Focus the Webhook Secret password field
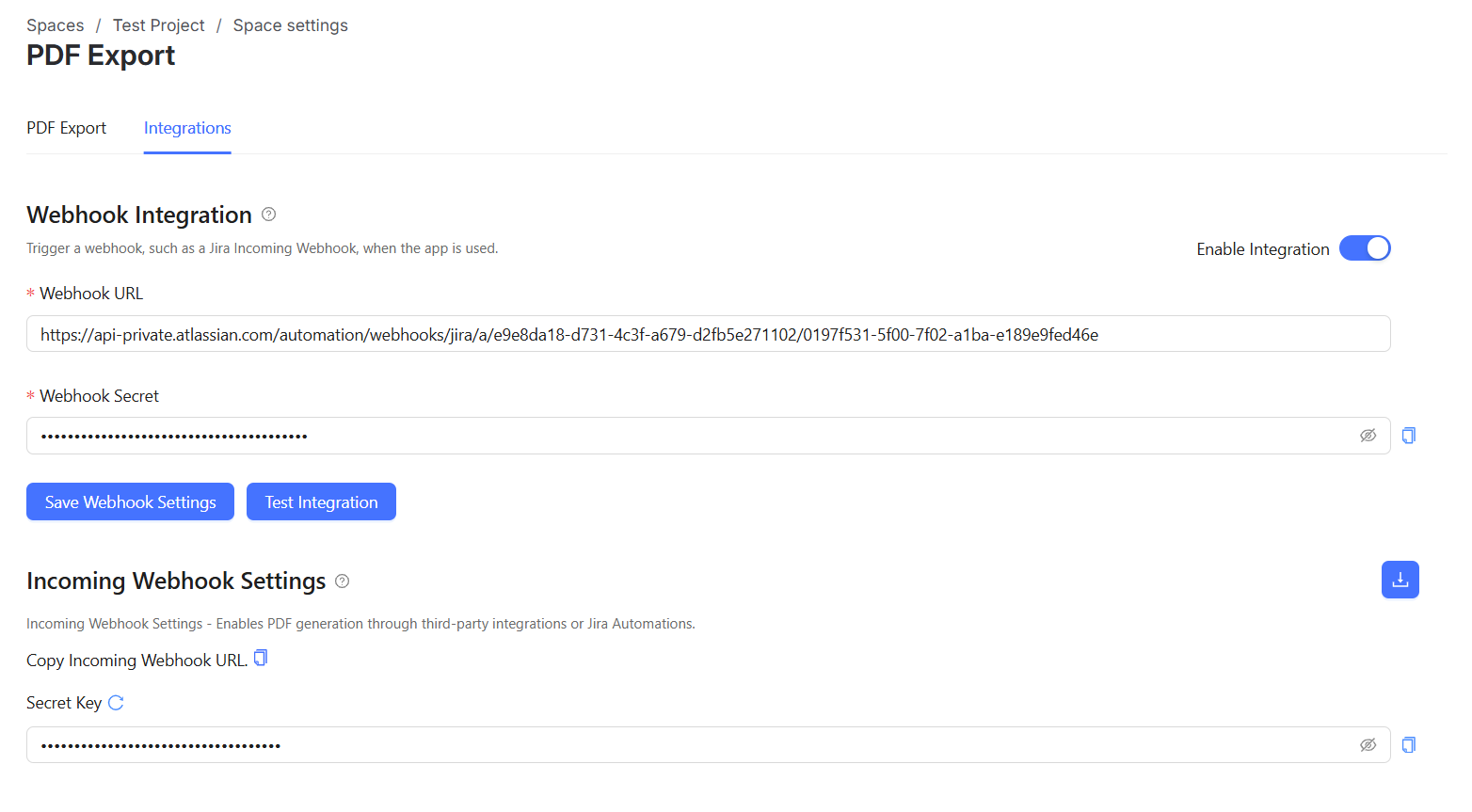1472x812 pixels. 687,436
